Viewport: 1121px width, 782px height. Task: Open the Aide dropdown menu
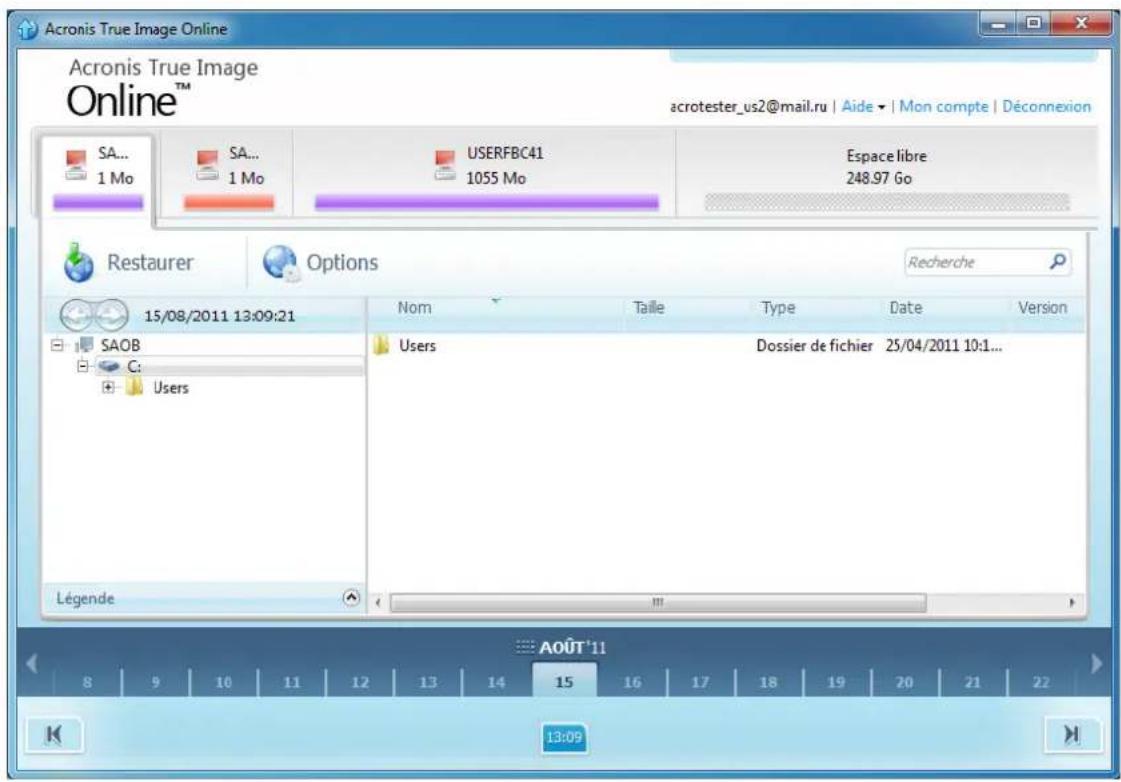point(863,107)
